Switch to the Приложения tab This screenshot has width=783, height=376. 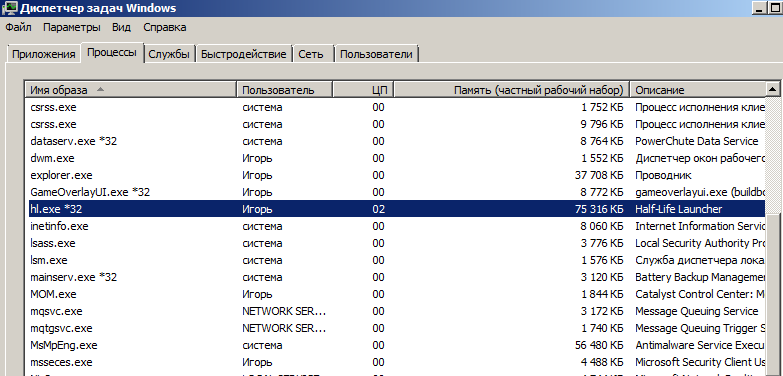point(43,54)
